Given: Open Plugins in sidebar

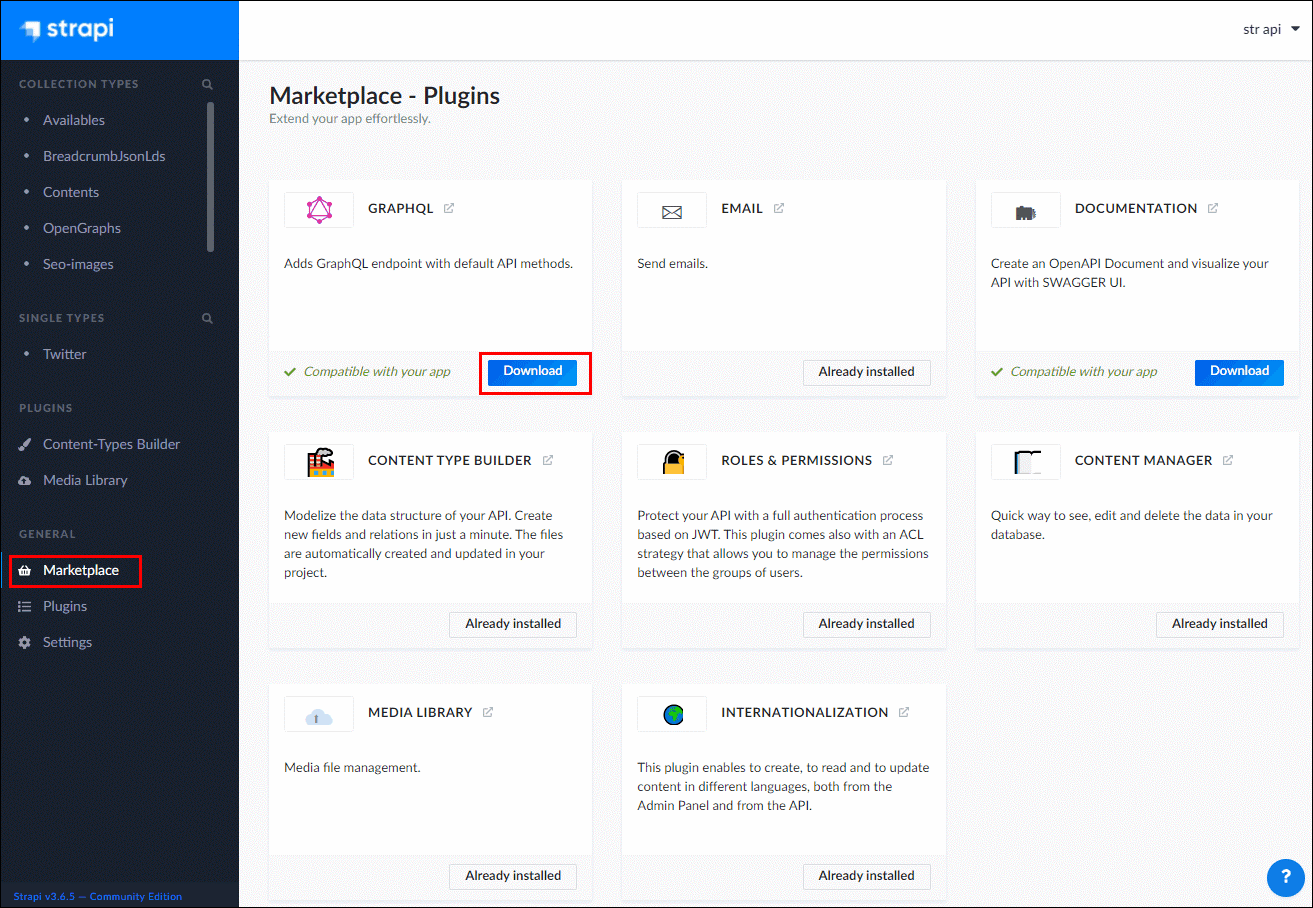Looking at the screenshot, I should pos(65,606).
